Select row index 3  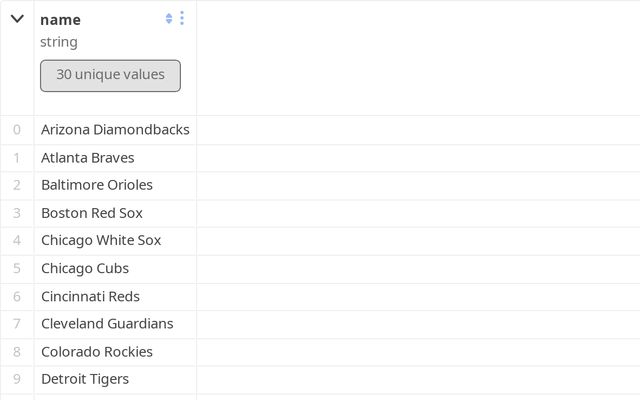(x=17, y=213)
